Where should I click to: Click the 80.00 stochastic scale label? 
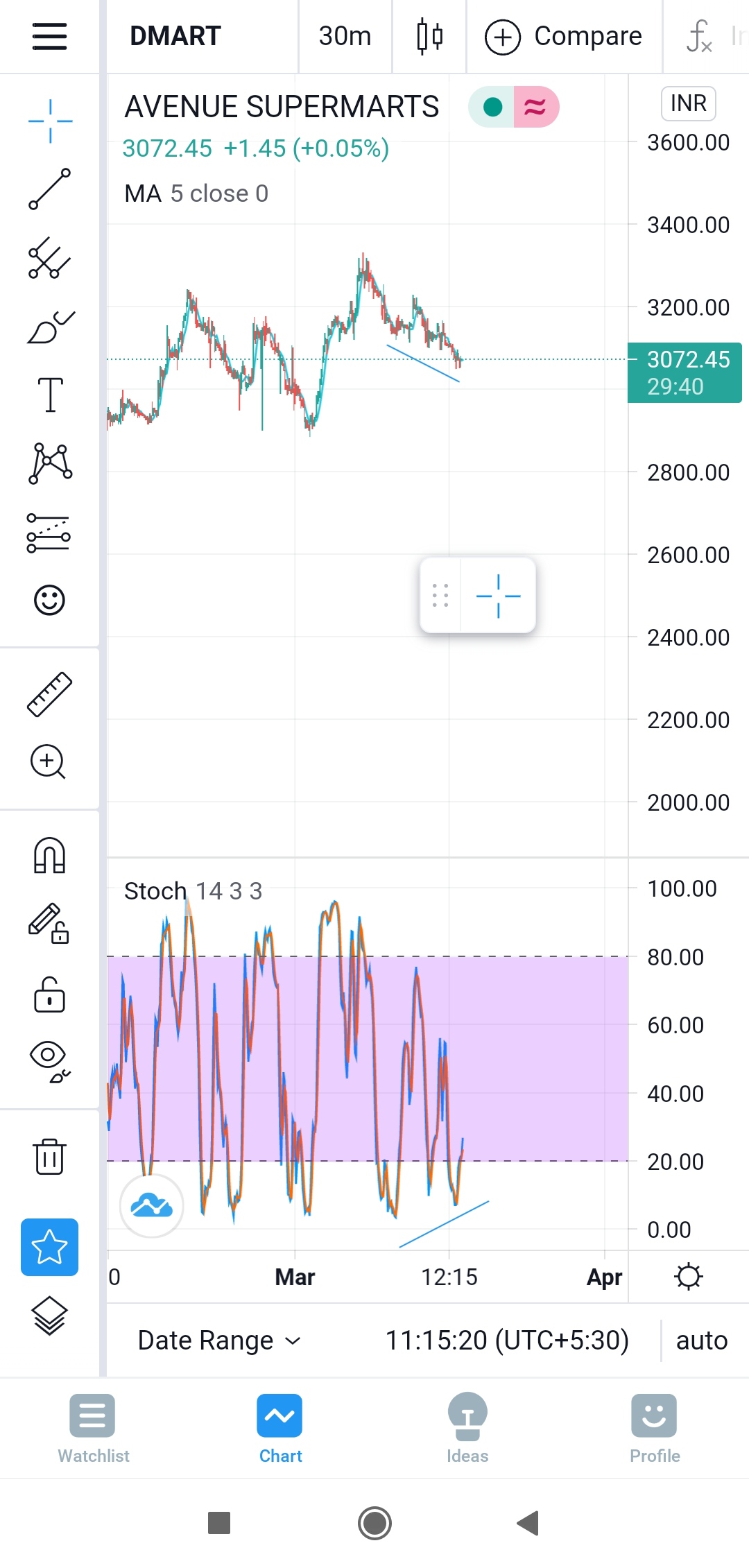(675, 957)
